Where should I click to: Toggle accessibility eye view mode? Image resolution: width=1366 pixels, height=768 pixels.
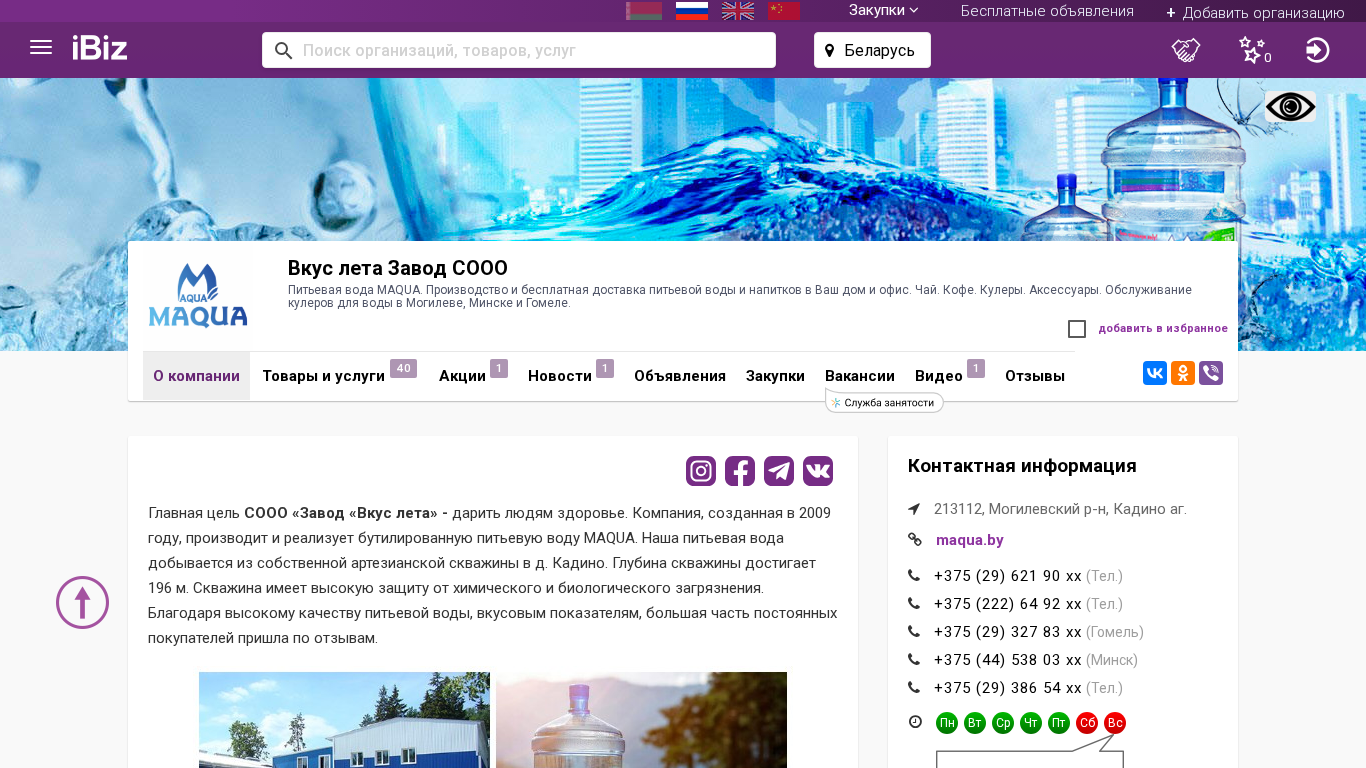1290,107
